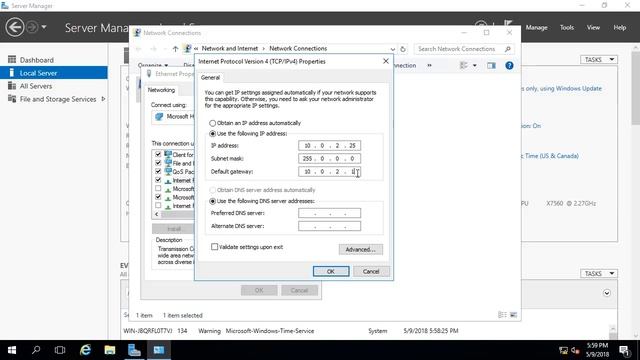Click the IP address field

[x=329, y=146]
